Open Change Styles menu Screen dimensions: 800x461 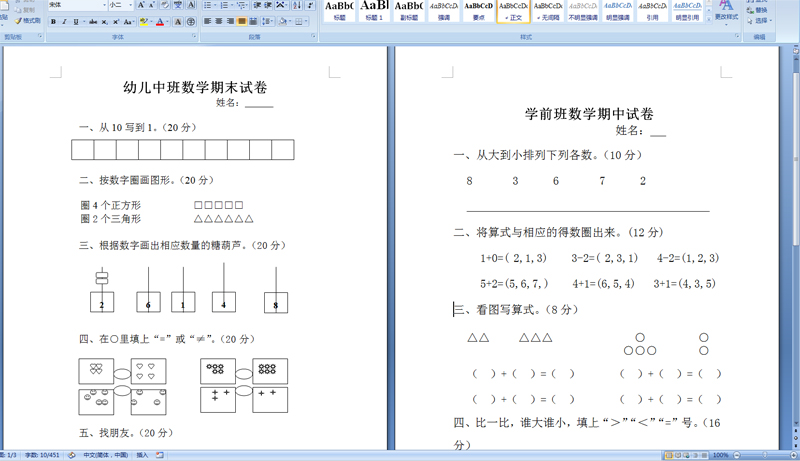(x=727, y=11)
